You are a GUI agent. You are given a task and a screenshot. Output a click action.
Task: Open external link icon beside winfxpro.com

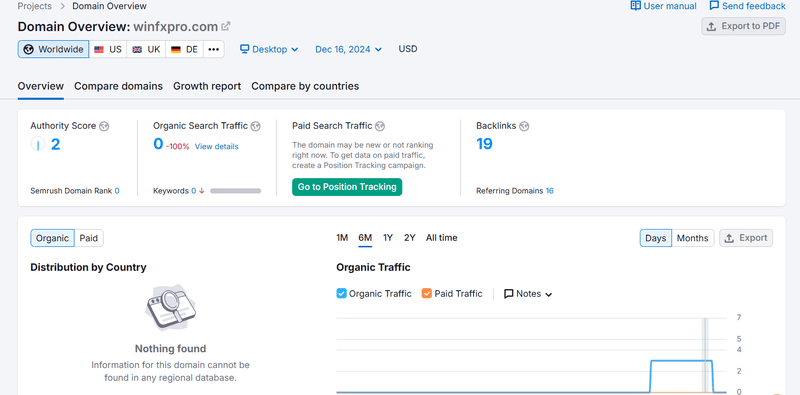[226, 26]
